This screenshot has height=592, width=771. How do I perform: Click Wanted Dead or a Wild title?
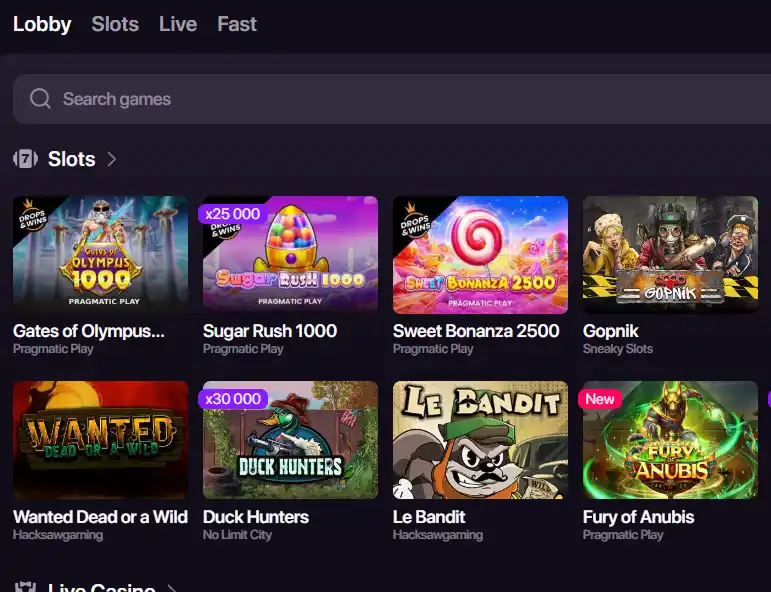click(x=100, y=517)
